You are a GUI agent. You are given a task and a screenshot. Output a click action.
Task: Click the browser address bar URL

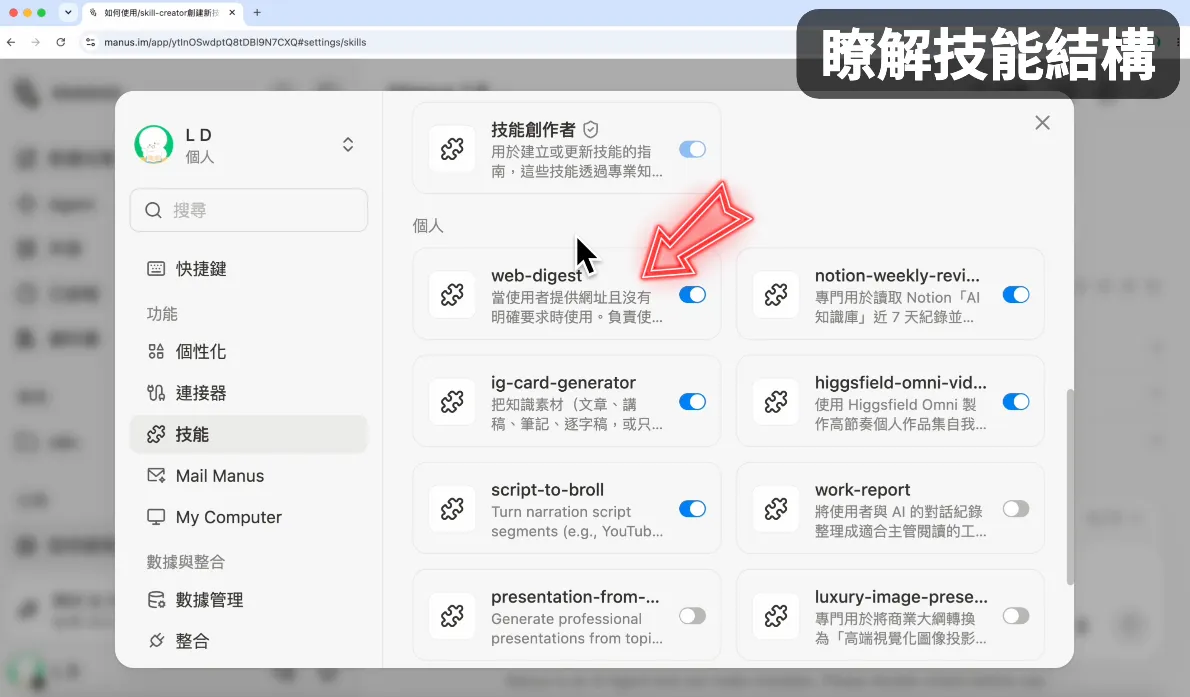click(x=235, y=43)
